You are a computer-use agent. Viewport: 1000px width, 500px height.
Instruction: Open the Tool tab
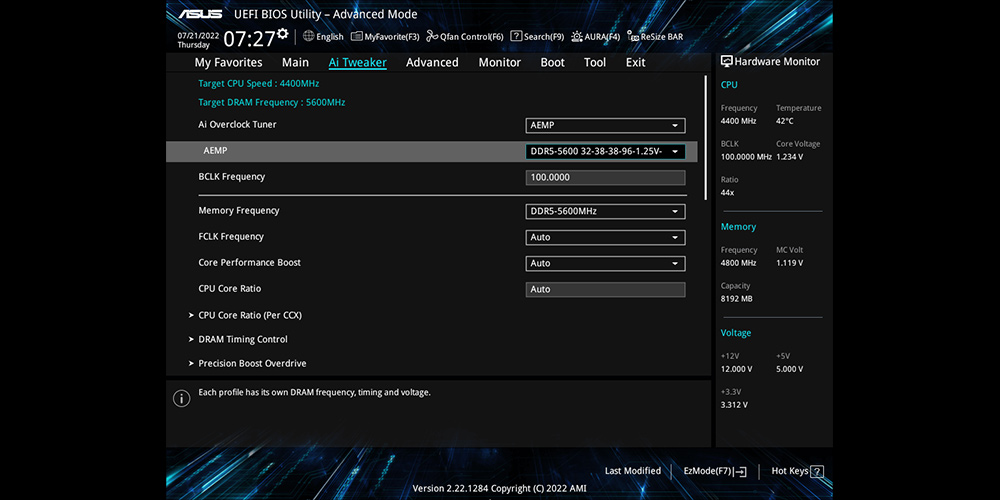(595, 62)
